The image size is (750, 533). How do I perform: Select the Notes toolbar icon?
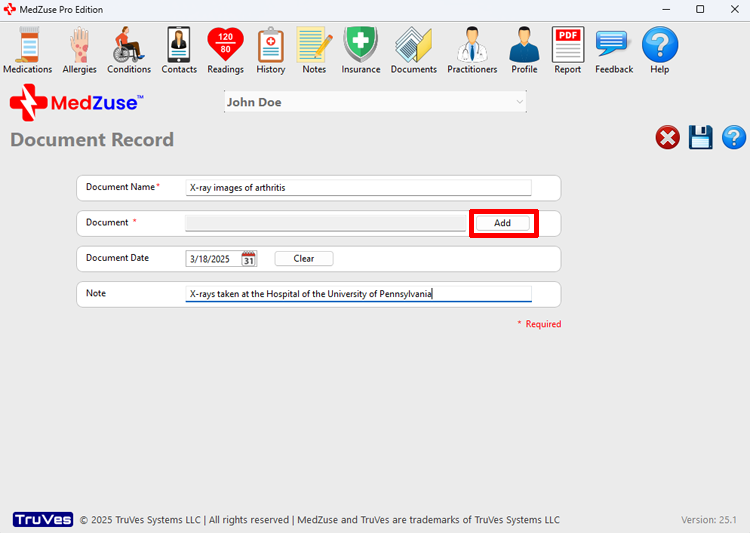pos(314,50)
